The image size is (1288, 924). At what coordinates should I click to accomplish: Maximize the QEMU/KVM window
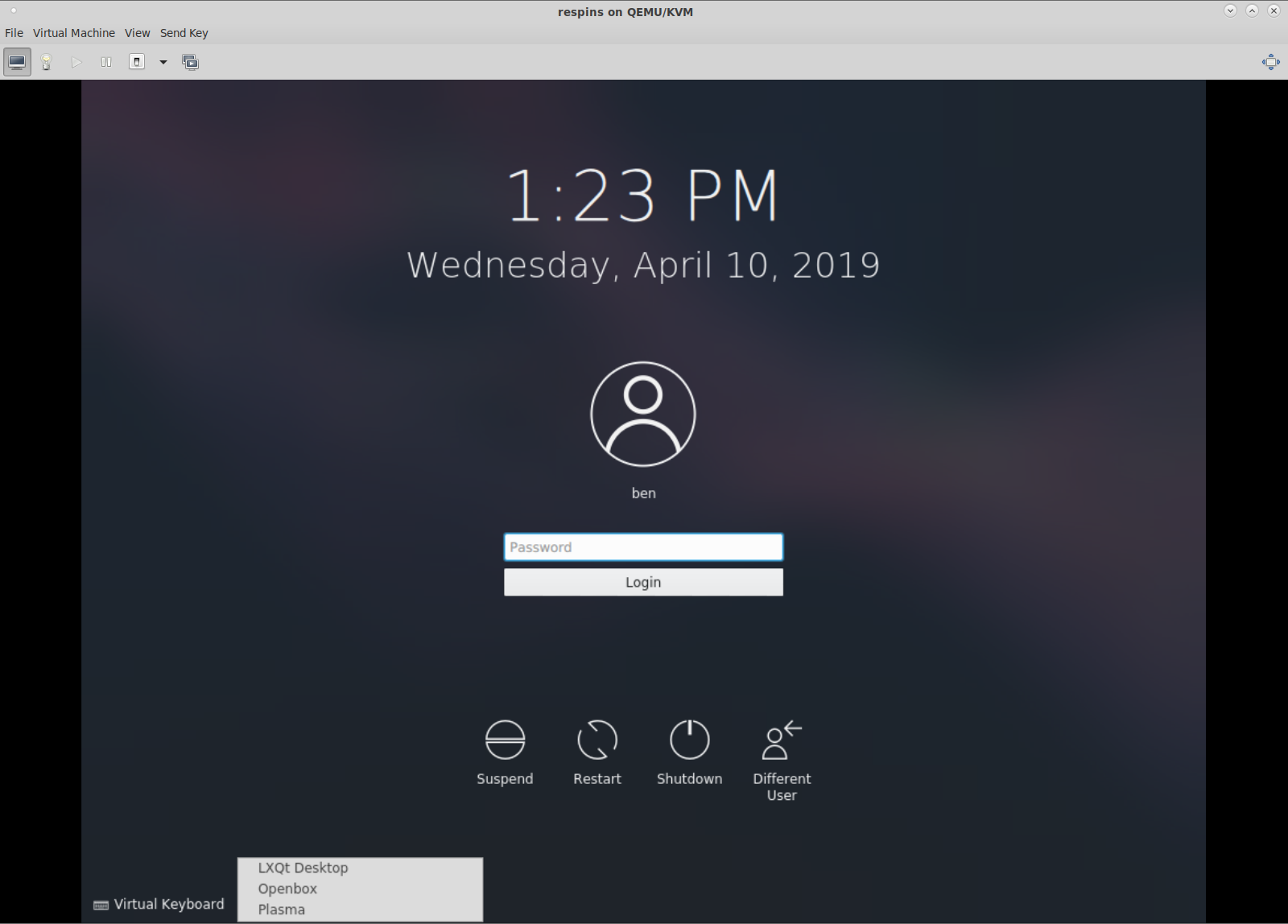pos(1252,11)
